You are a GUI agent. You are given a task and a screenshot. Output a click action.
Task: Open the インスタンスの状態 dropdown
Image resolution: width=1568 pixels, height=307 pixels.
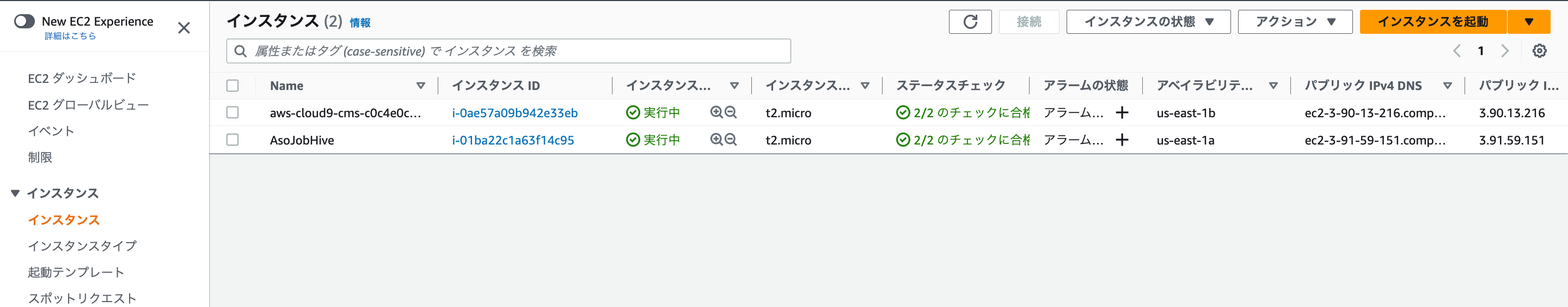pyautogui.click(x=1148, y=22)
